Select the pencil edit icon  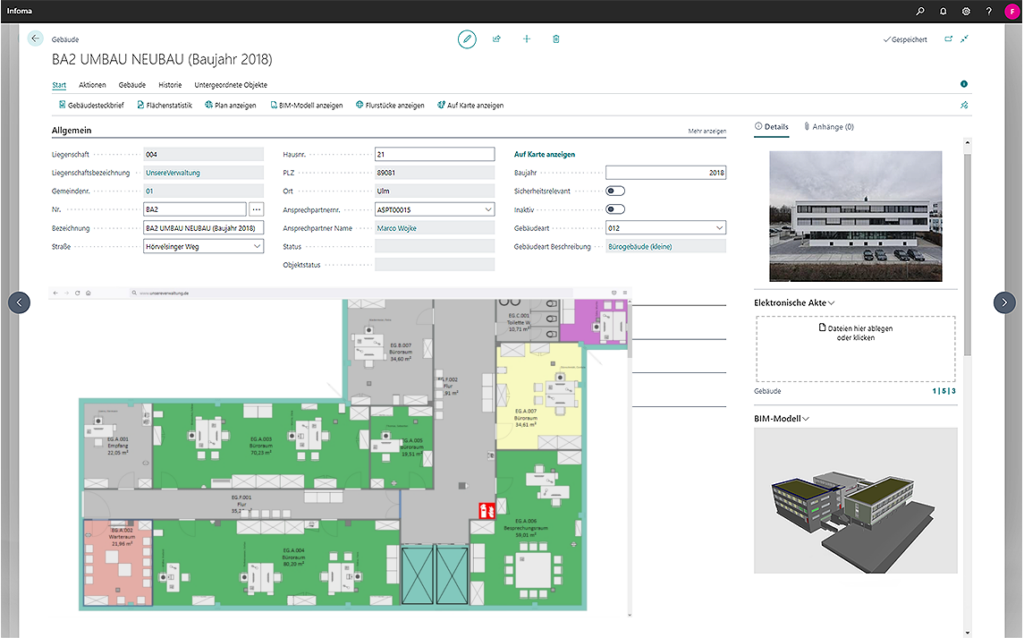467,39
